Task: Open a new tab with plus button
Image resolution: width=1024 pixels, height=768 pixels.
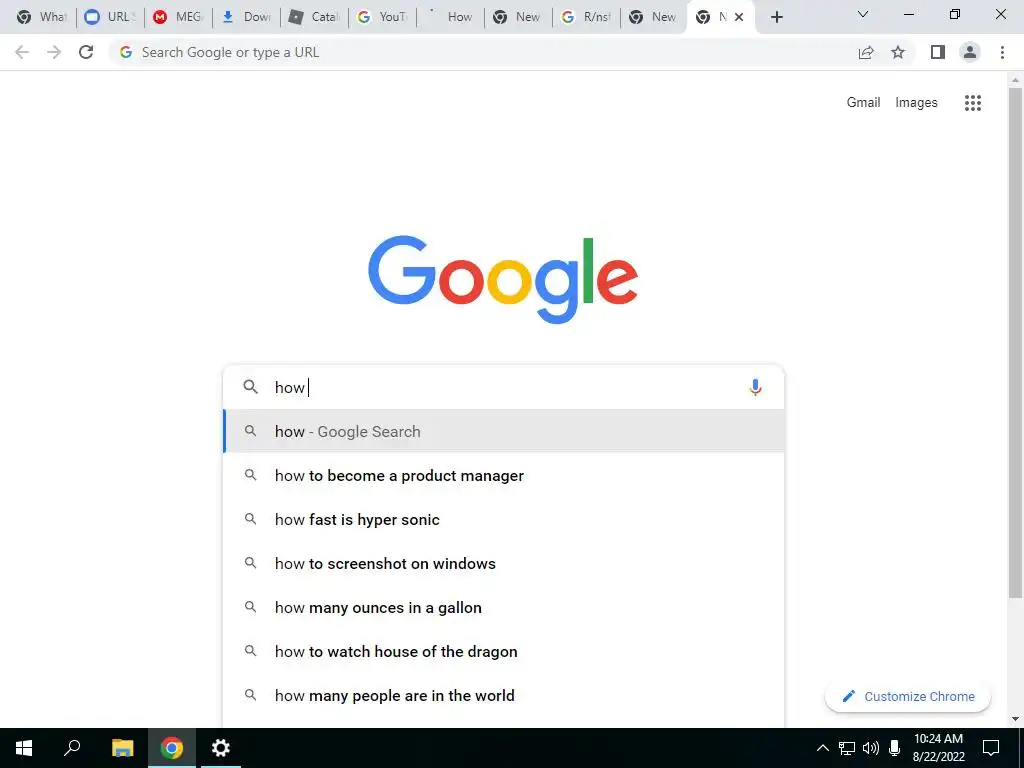Action: pyautogui.click(x=776, y=18)
